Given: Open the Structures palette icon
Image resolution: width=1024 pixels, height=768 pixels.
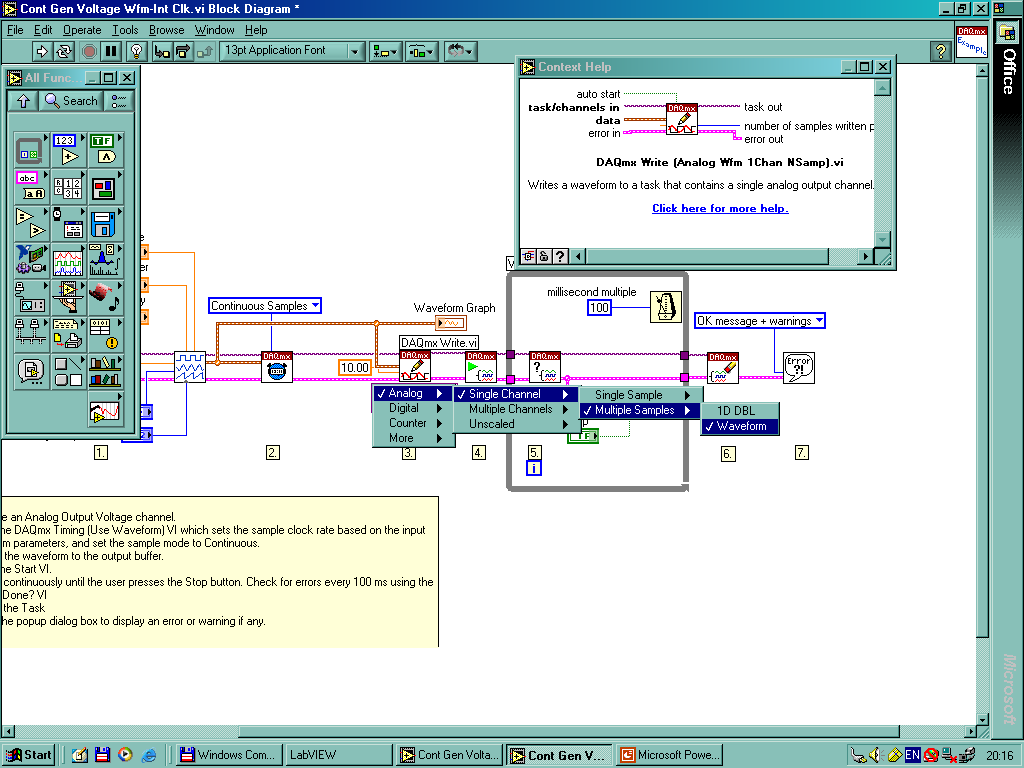Looking at the screenshot, I should 30,150.
